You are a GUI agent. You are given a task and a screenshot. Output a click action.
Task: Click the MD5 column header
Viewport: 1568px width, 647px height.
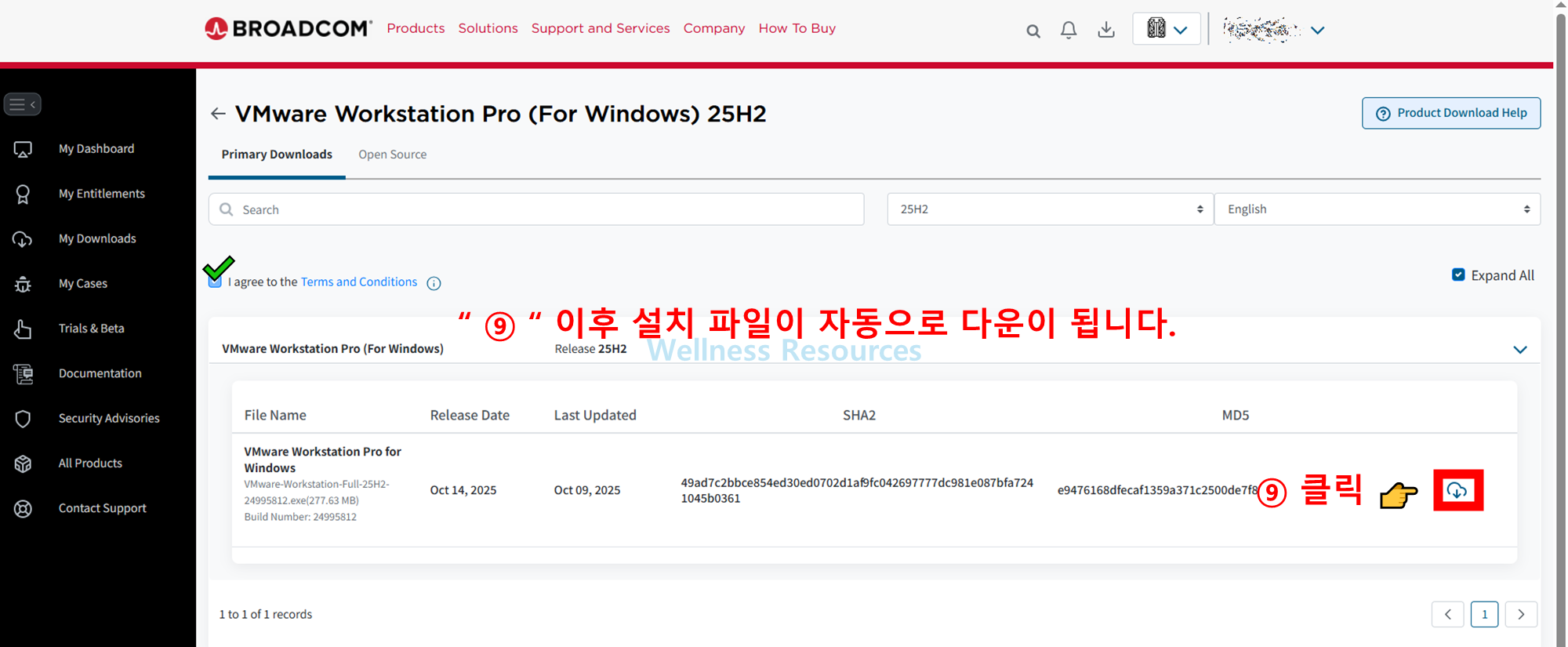[1236, 415]
